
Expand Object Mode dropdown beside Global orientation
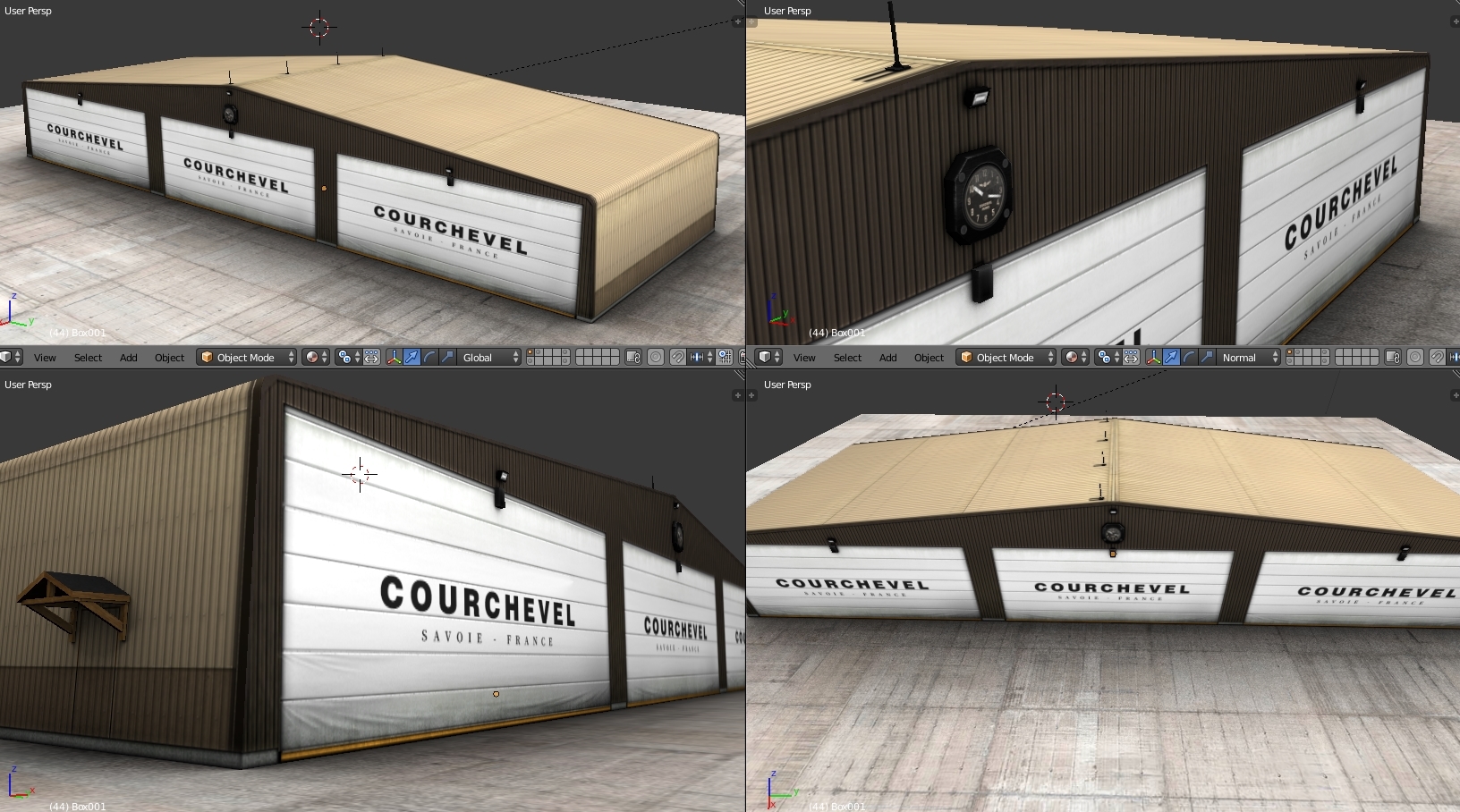coord(247,358)
